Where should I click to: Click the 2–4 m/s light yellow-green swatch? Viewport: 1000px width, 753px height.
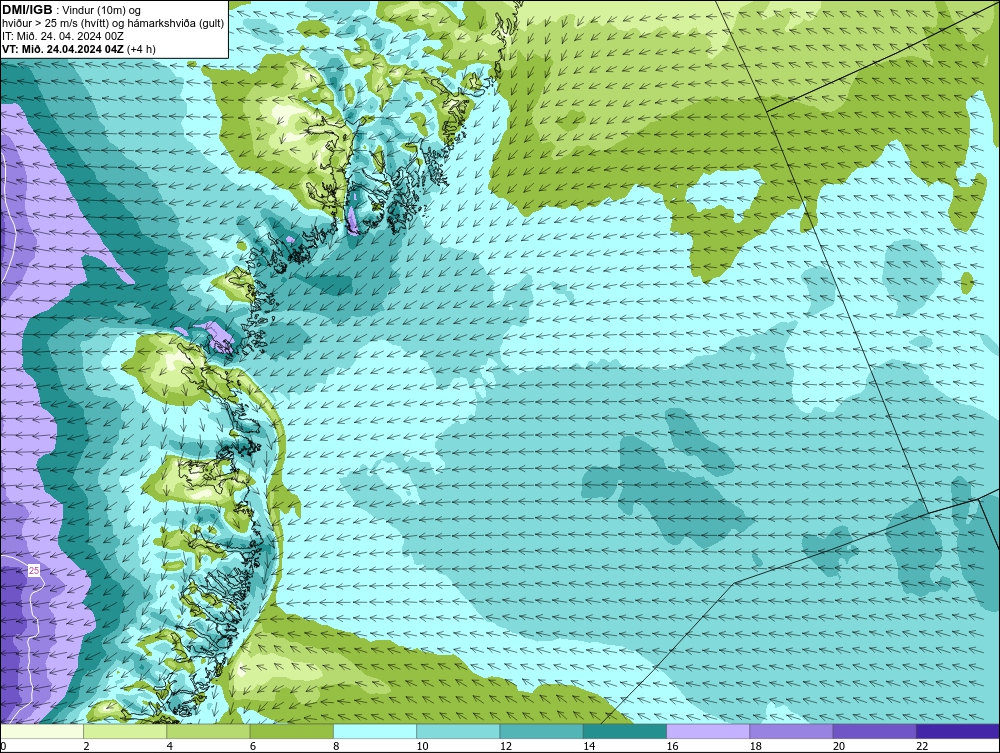click(x=125, y=731)
